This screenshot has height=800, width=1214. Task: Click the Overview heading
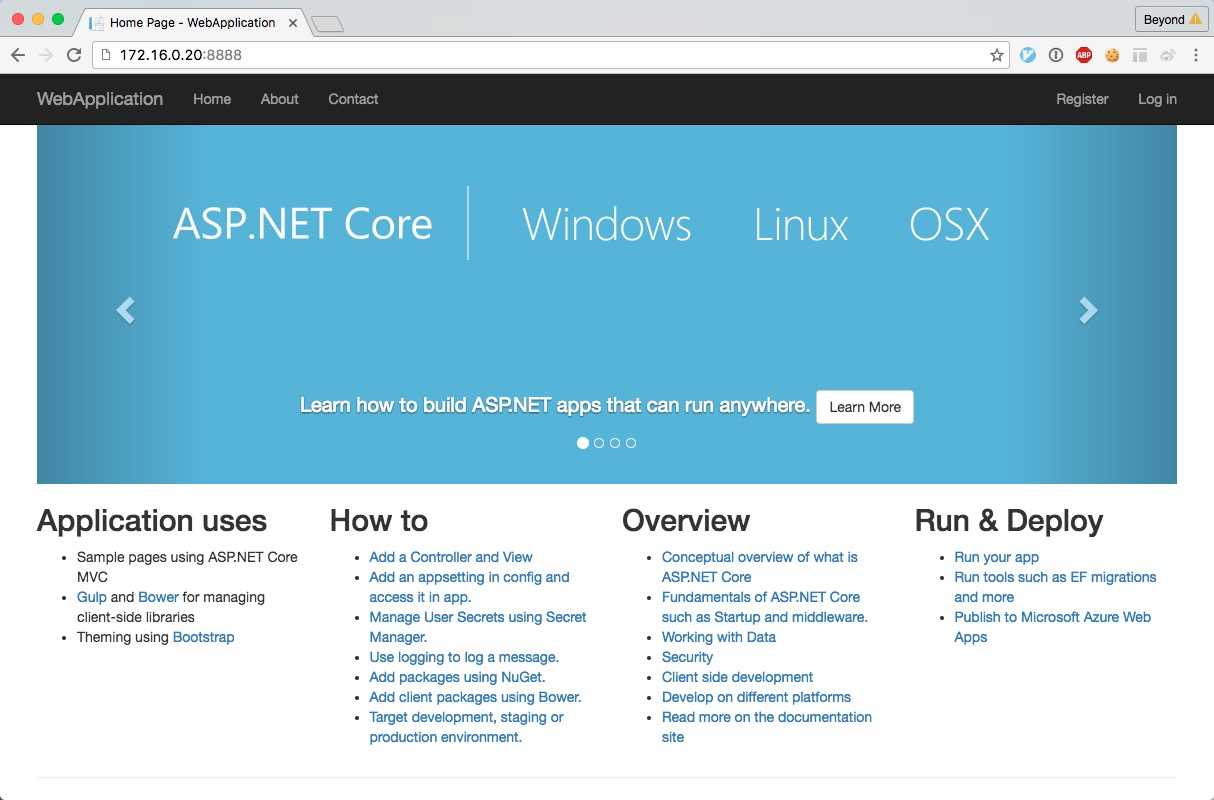(686, 521)
